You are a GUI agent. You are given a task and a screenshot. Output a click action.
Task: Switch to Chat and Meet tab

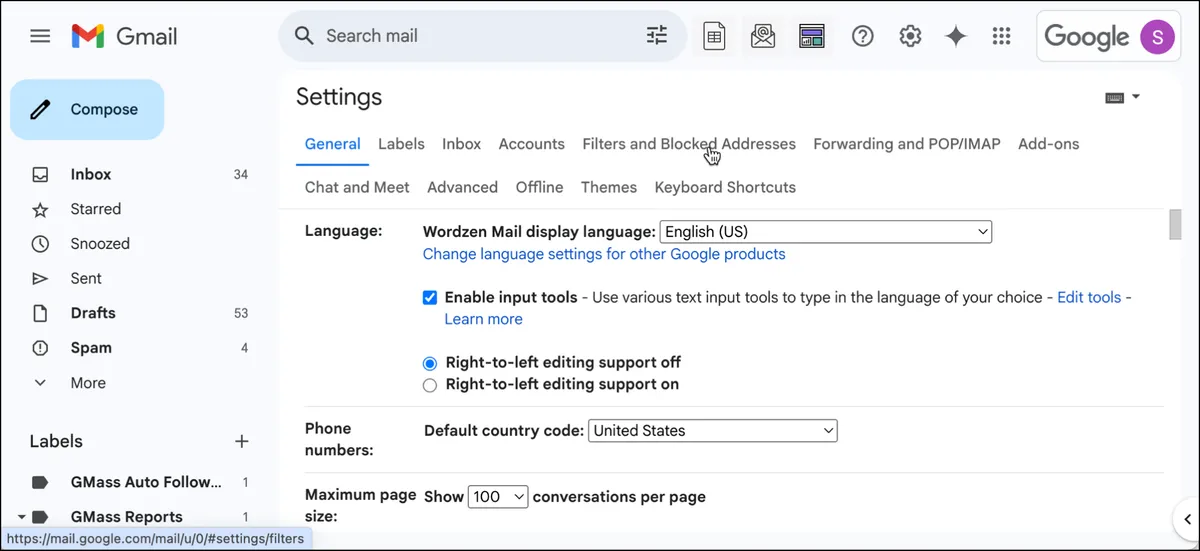click(x=357, y=187)
